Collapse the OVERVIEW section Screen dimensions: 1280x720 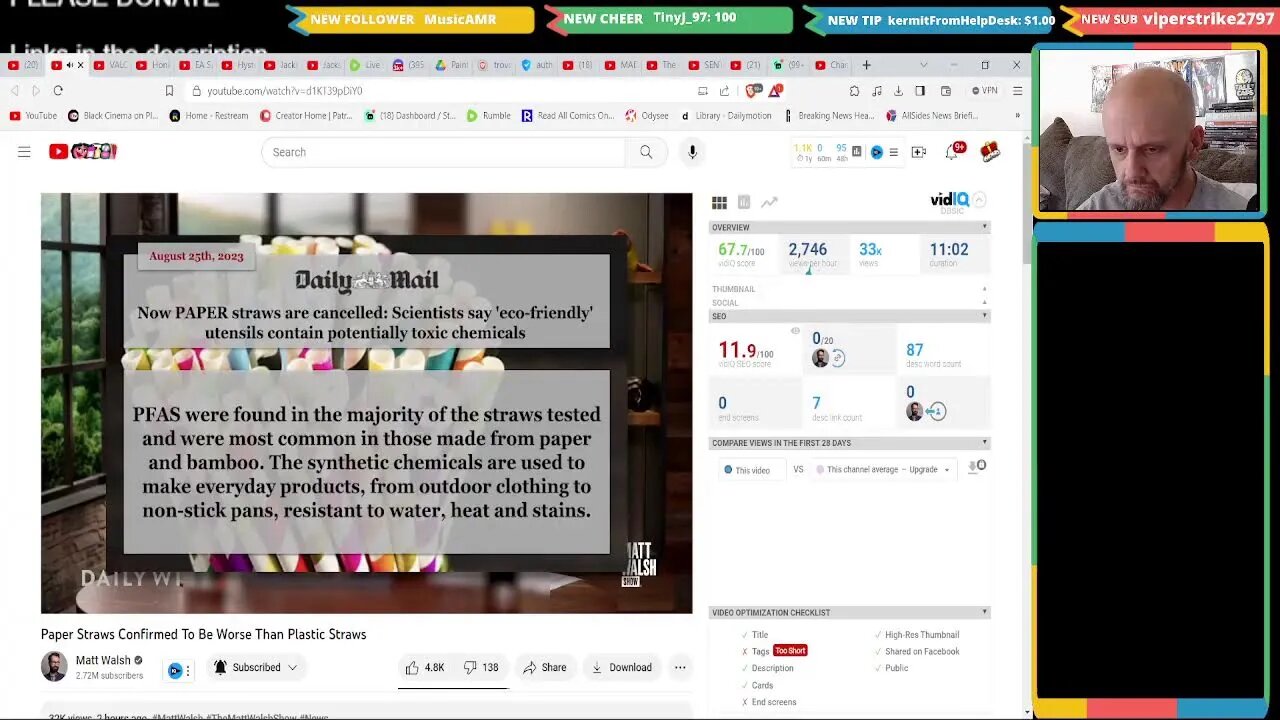click(984, 227)
